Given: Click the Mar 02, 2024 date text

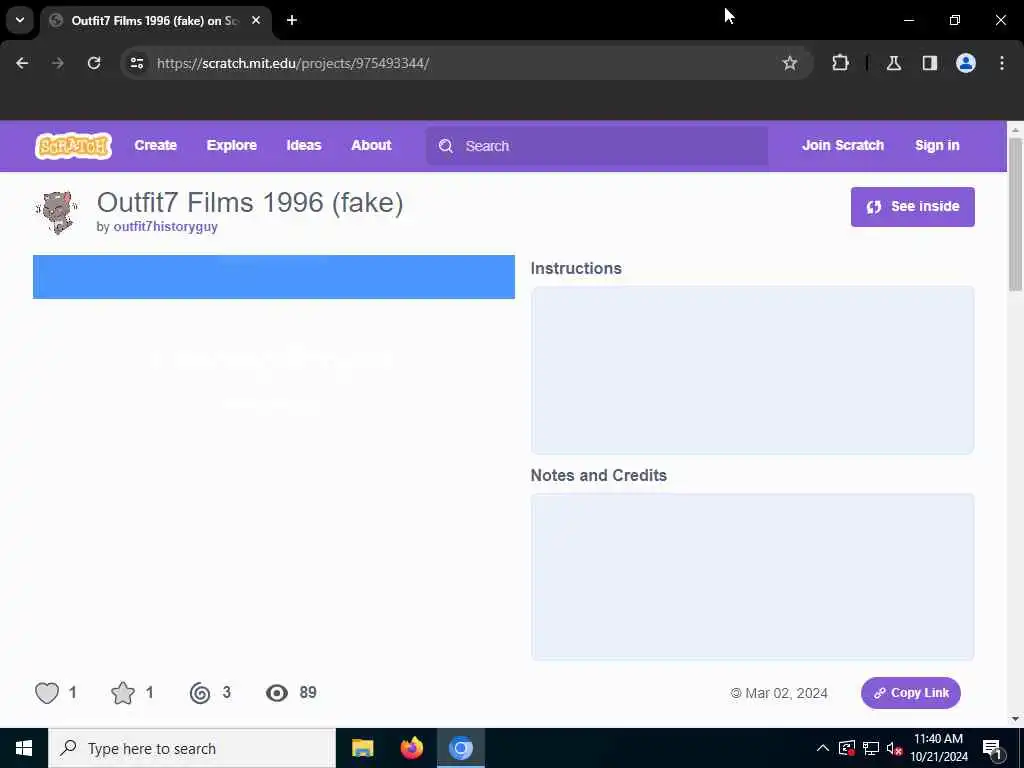Looking at the screenshot, I should pyautogui.click(x=786, y=693).
